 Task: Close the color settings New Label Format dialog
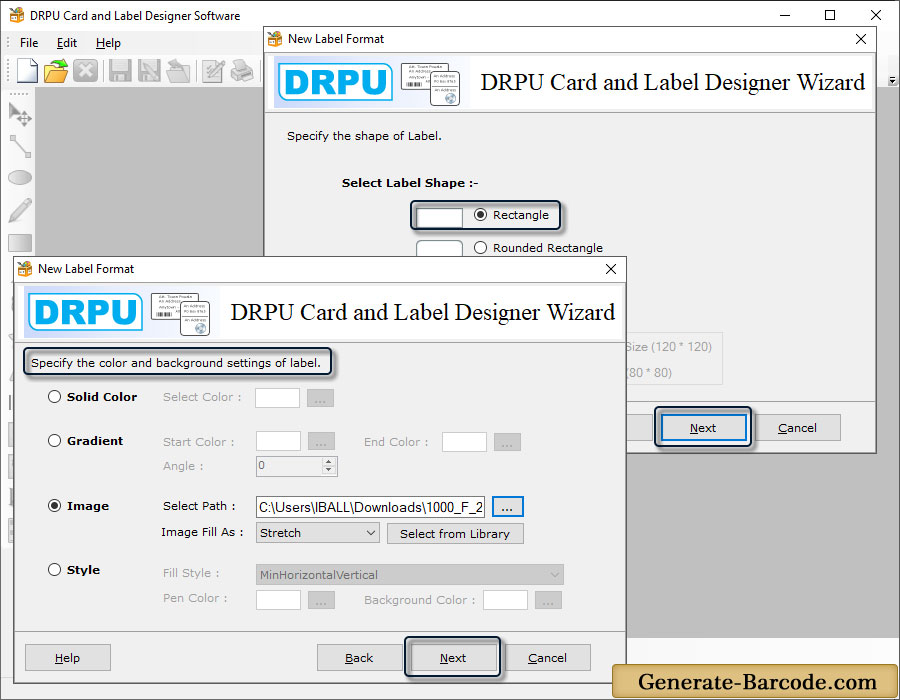611,269
